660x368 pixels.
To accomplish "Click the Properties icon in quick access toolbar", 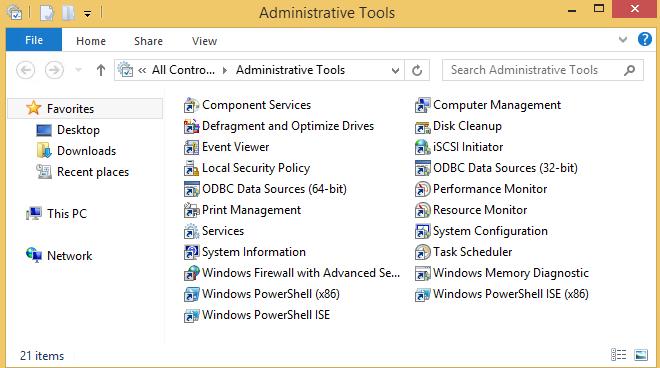I will [47, 13].
